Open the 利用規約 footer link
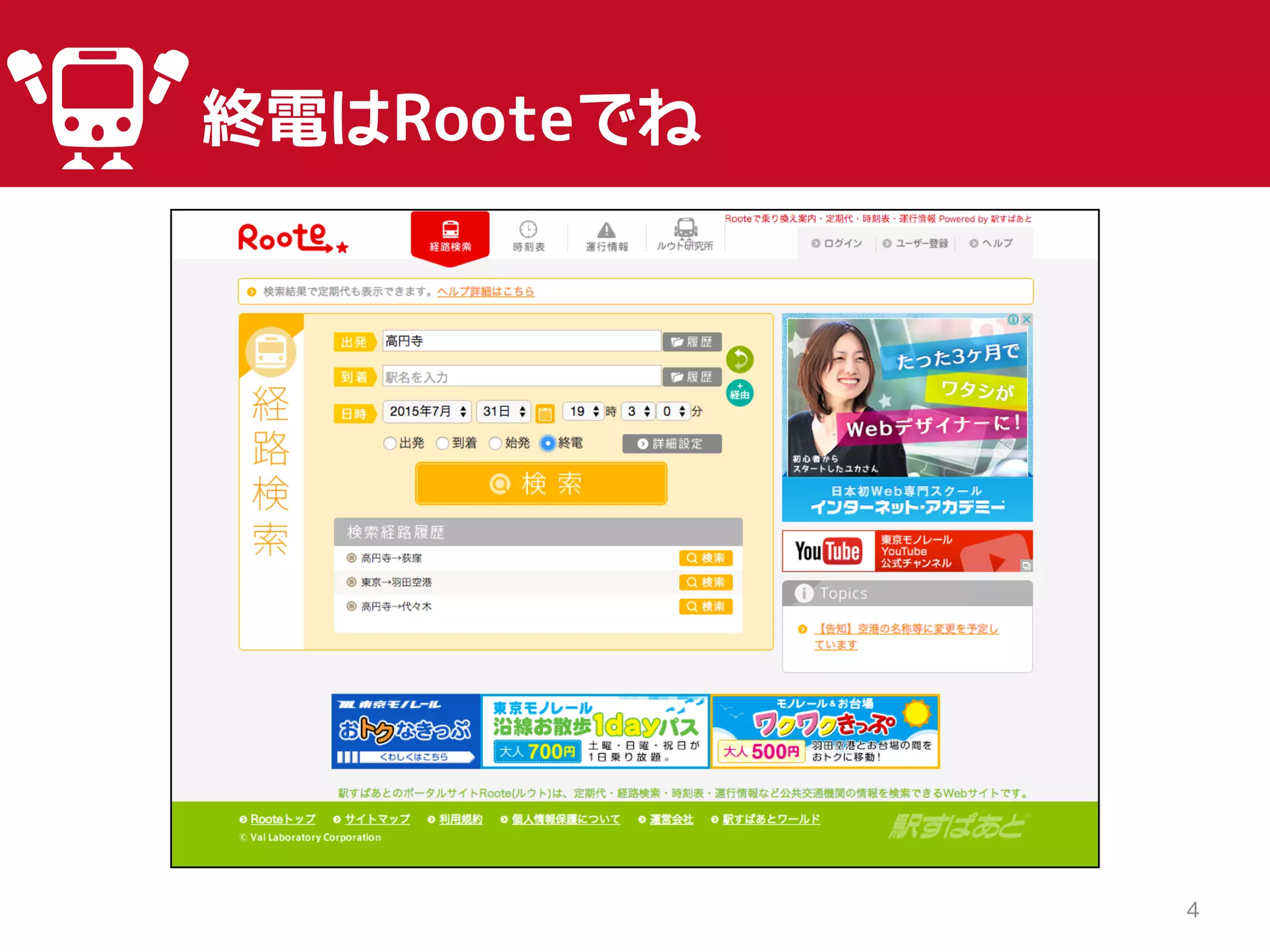 (461, 819)
